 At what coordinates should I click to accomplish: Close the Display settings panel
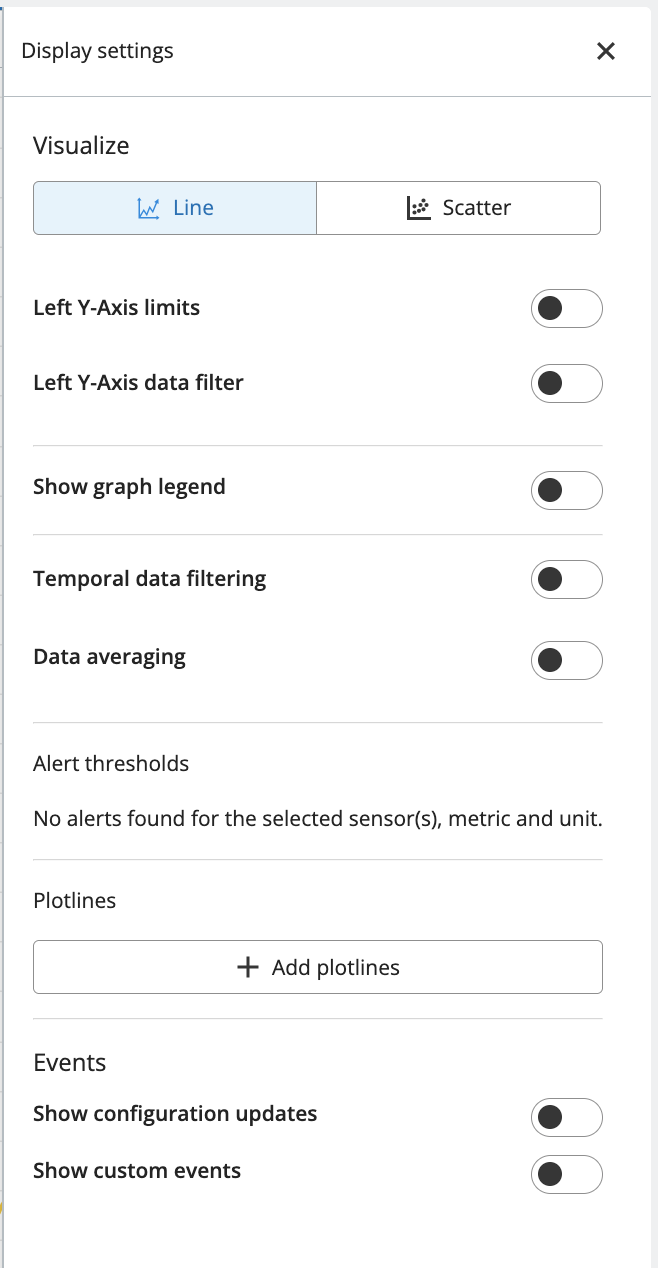point(605,51)
